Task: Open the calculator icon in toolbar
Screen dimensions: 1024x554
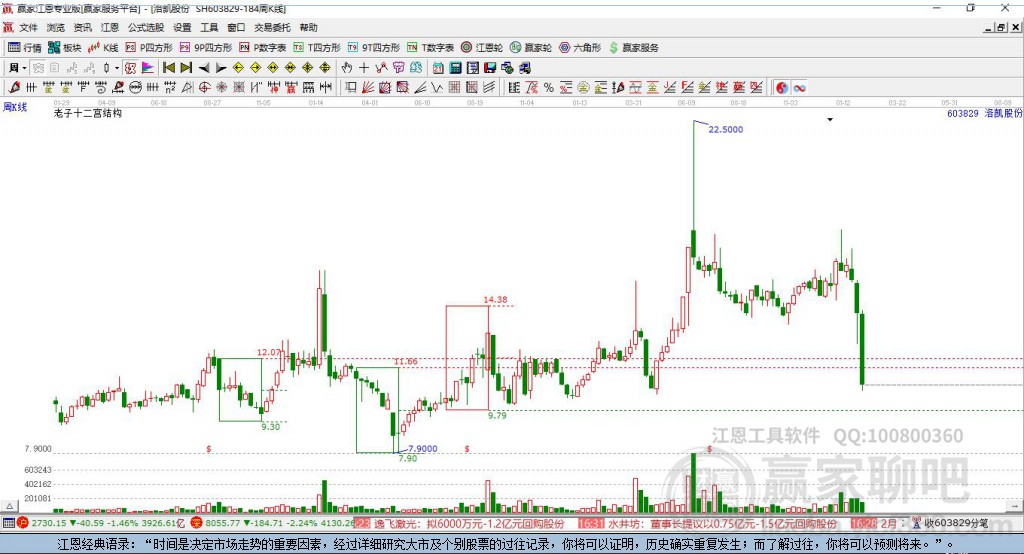Action: pos(455,67)
